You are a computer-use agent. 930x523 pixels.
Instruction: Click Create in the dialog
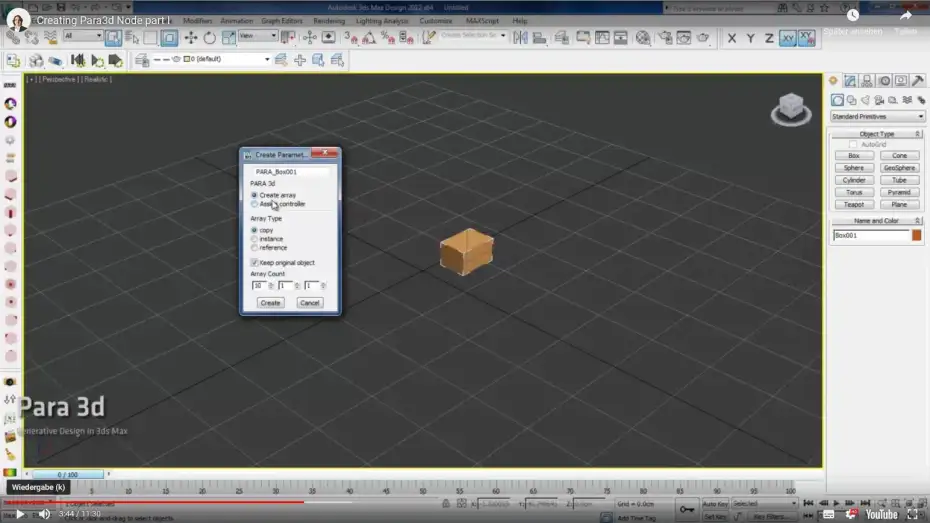coord(270,303)
